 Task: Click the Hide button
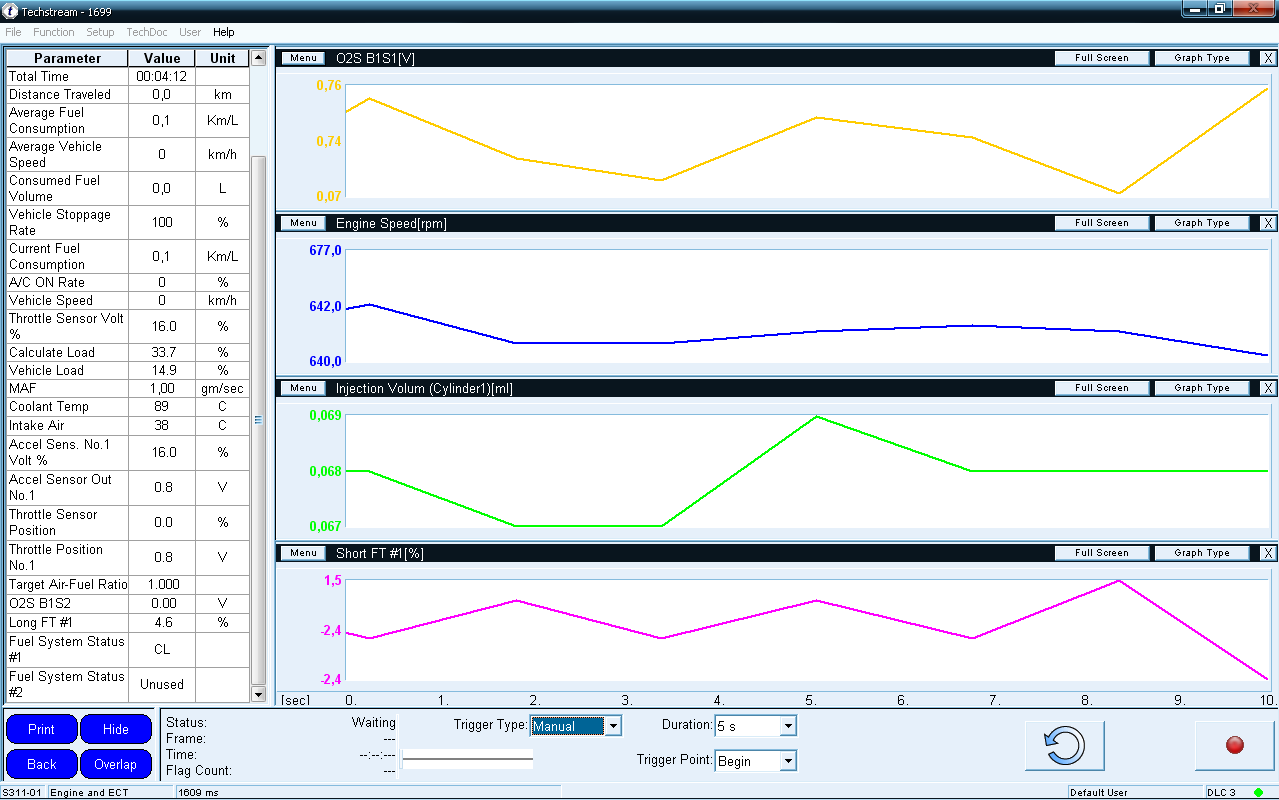tap(116, 729)
